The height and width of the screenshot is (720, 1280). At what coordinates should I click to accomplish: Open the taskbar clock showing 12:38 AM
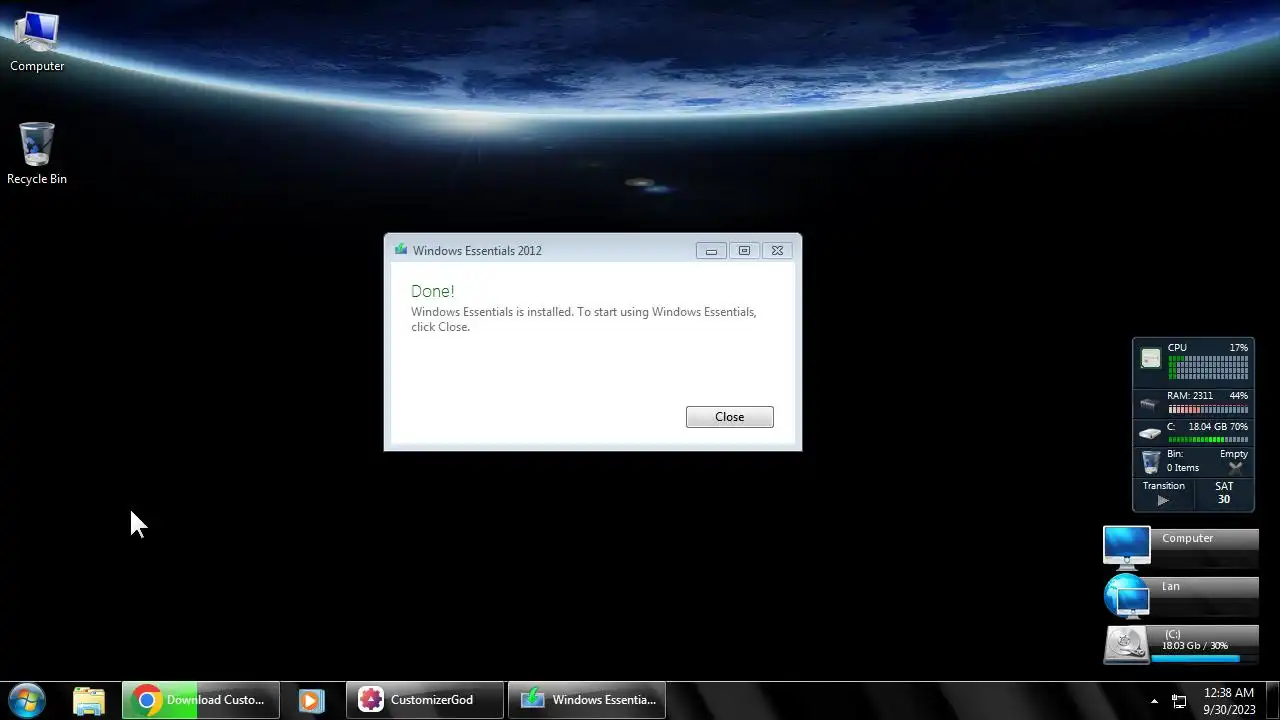1229,700
